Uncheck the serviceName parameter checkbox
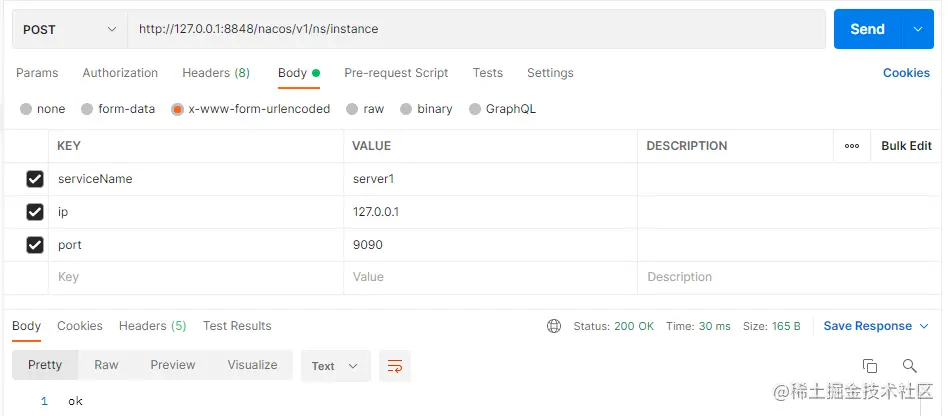The height and width of the screenshot is (416, 948). click(35, 179)
